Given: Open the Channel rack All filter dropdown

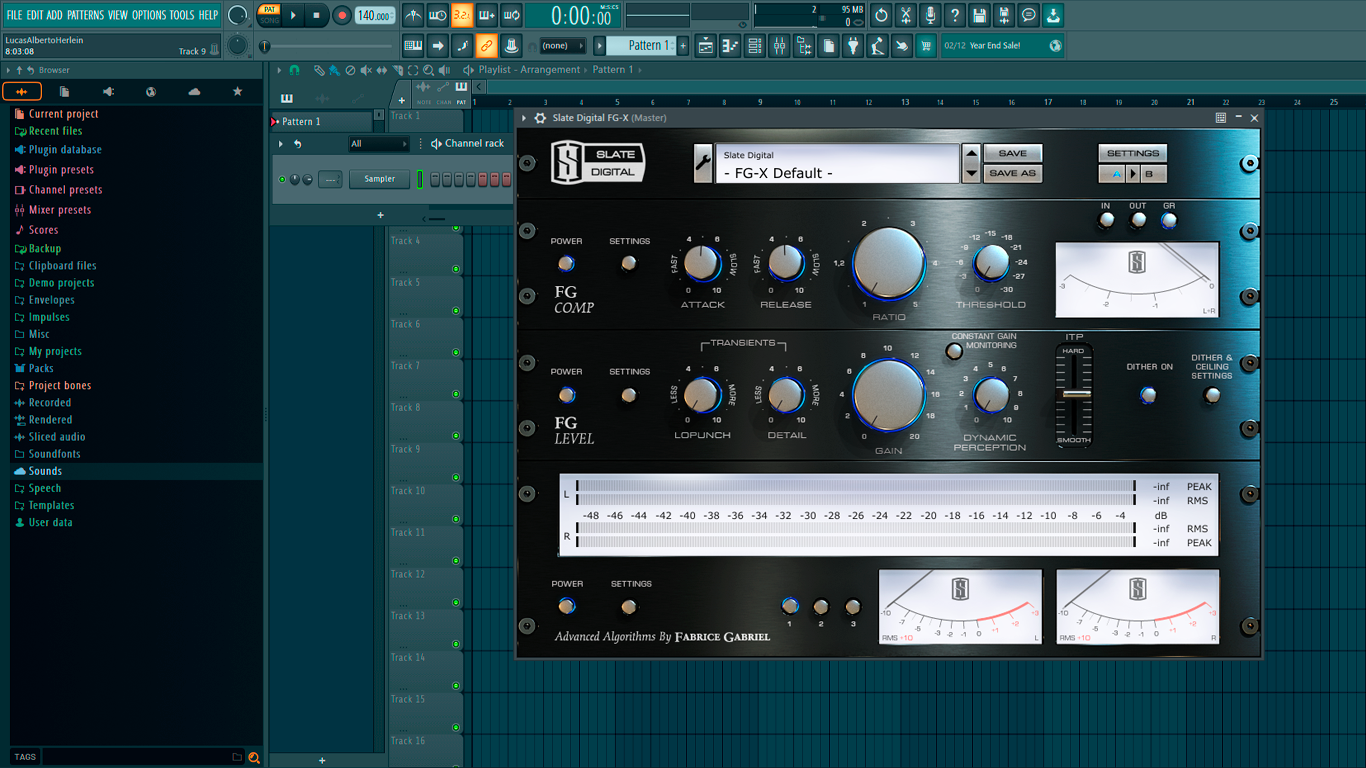Looking at the screenshot, I should point(378,144).
